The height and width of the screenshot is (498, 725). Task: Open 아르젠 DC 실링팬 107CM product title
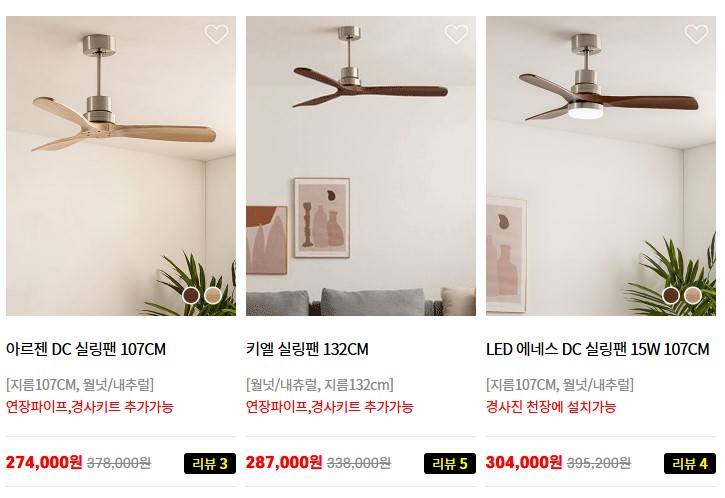click(86, 349)
